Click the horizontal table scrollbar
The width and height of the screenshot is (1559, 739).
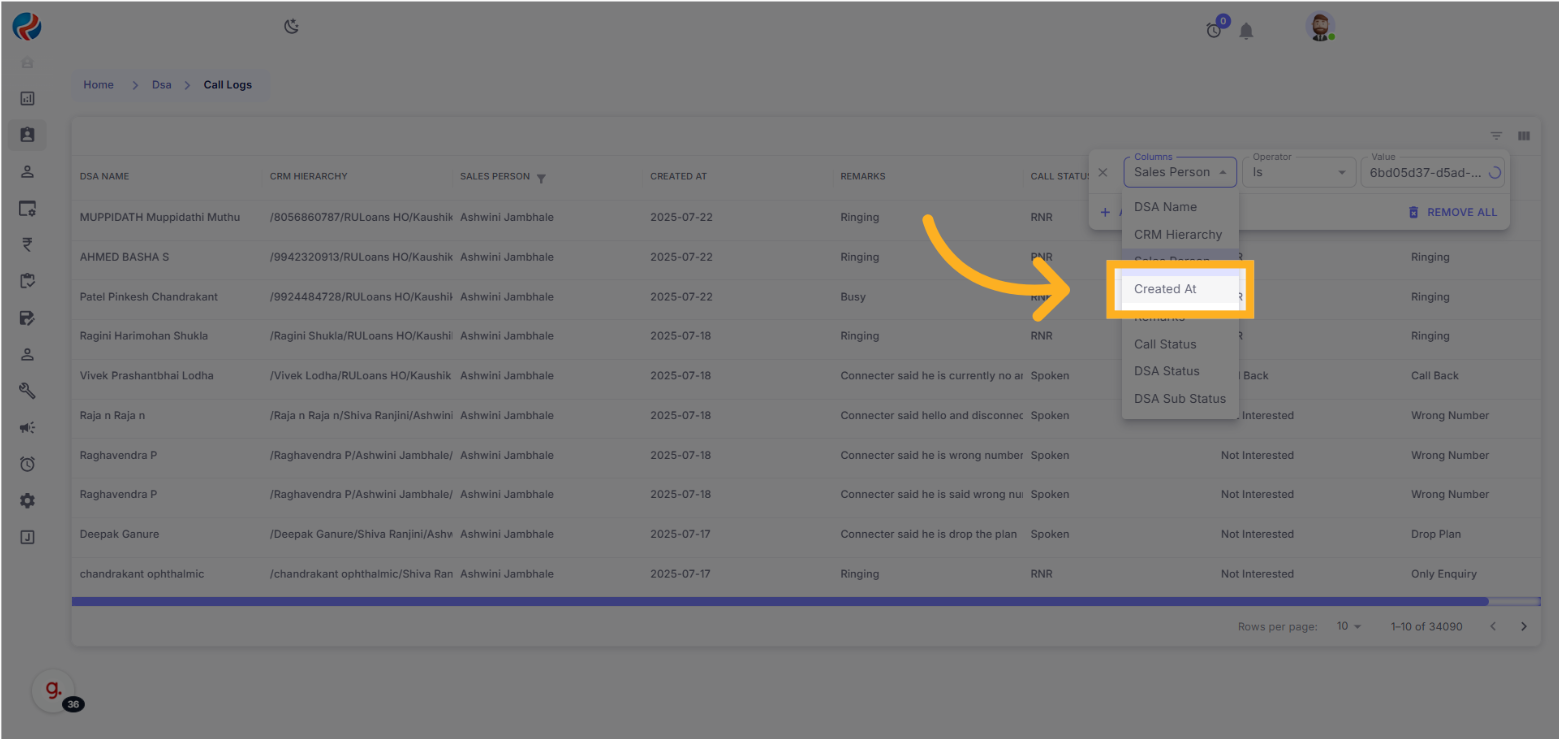pyautogui.click(x=780, y=602)
